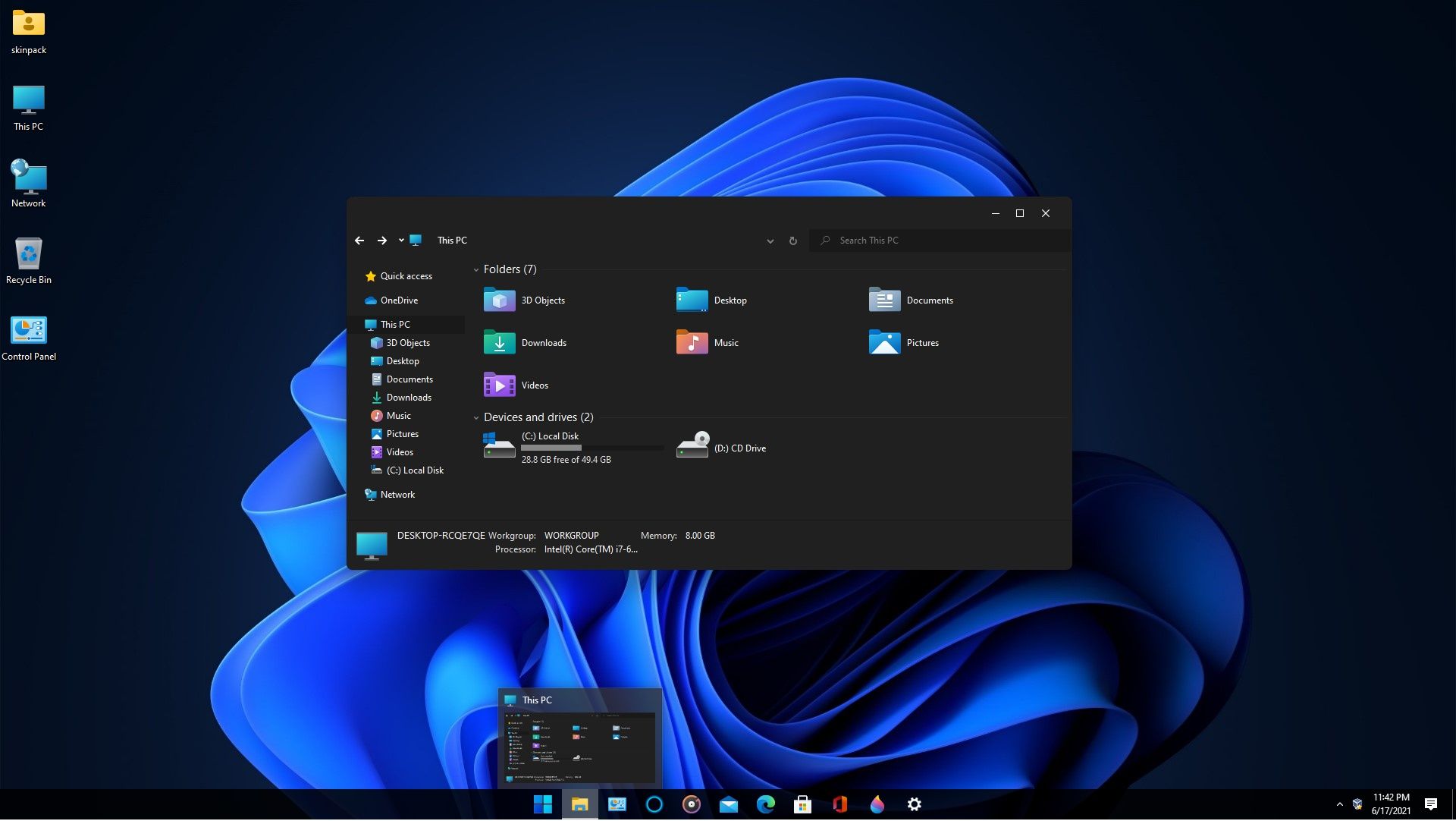Select the C: Local Disk drive
This screenshot has width=1456, height=821.
569,447
